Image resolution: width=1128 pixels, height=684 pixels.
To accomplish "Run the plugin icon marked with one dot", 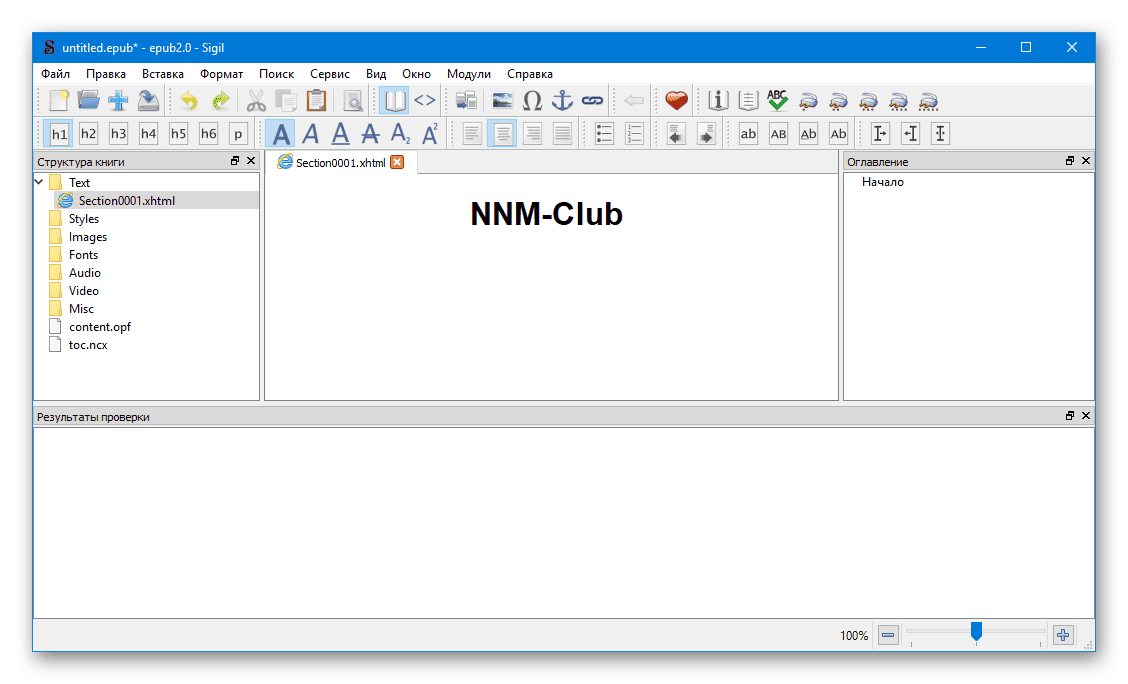I will tap(808, 101).
